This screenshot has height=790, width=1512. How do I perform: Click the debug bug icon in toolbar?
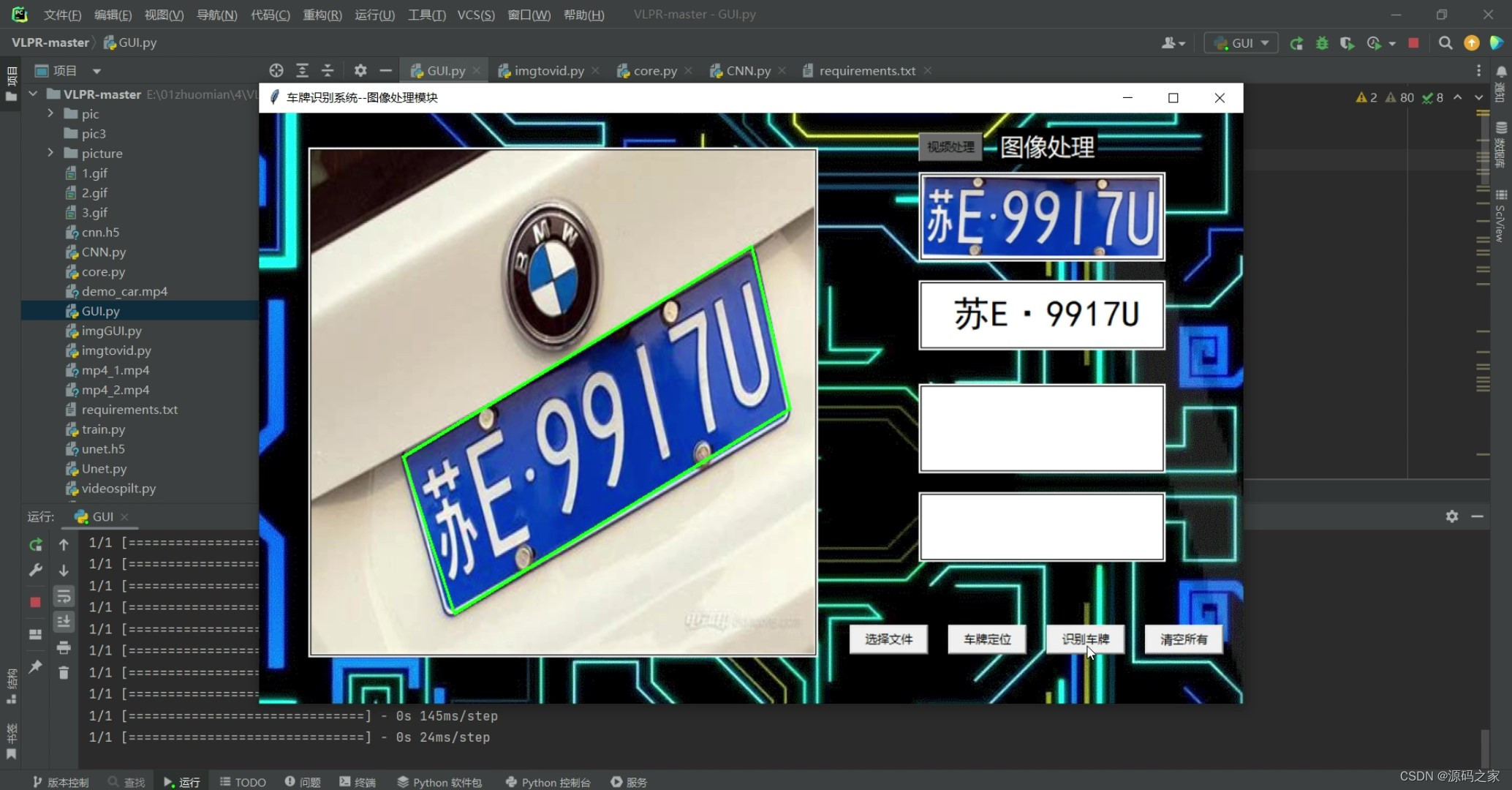[1322, 43]
